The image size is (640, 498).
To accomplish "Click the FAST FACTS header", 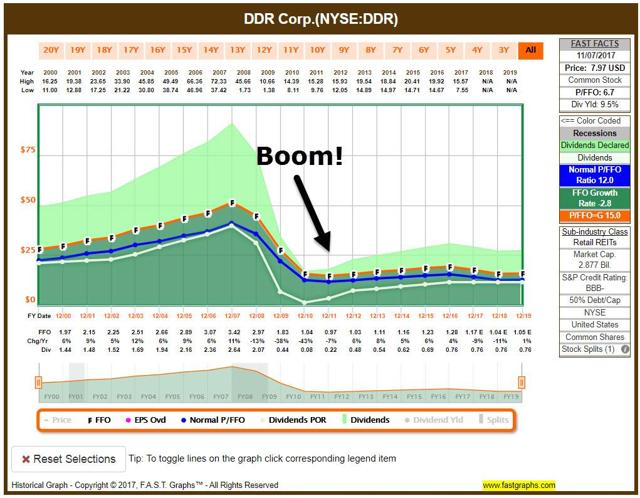I will 595,44.
